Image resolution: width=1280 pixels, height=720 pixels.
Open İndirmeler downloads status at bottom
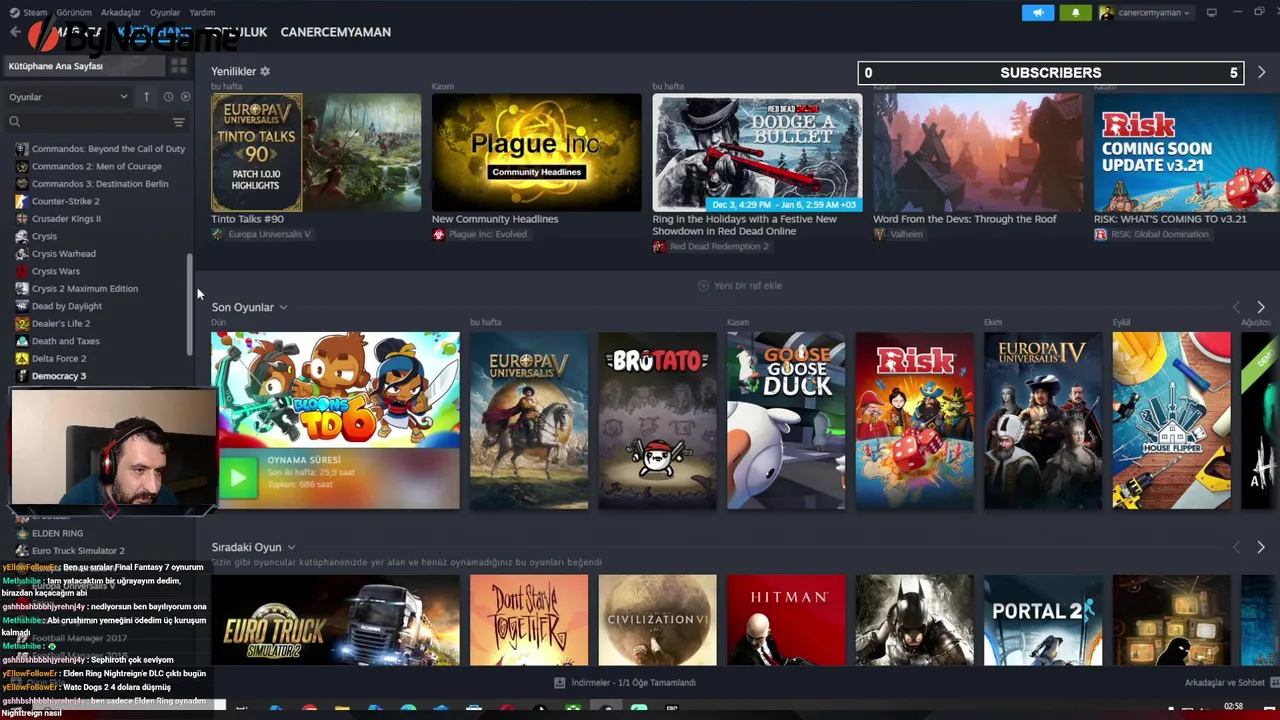click(625, 682)
